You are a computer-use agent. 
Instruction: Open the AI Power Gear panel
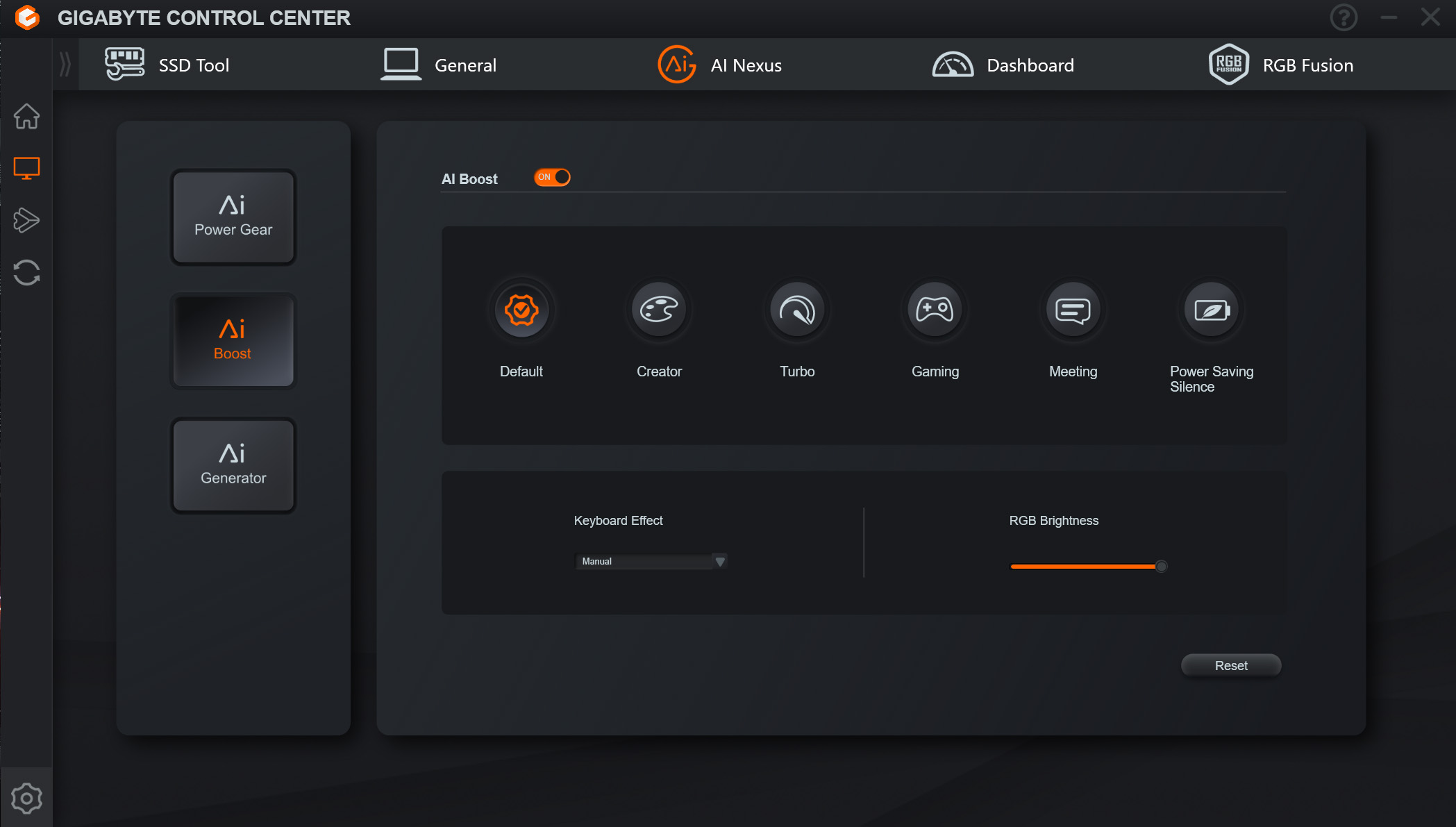(x=233, y=217)
